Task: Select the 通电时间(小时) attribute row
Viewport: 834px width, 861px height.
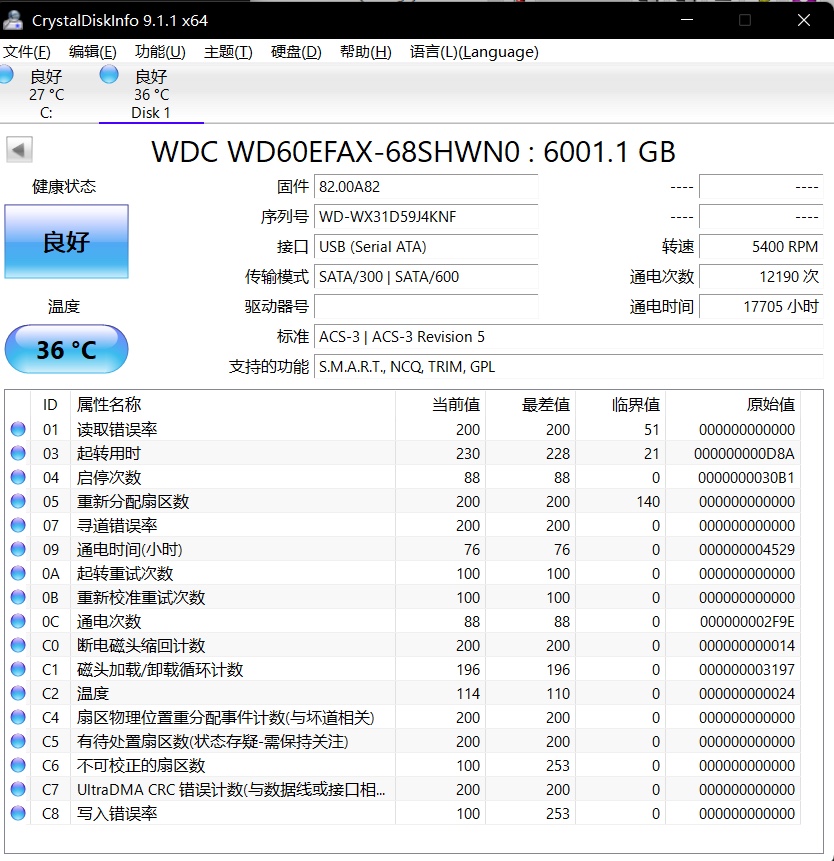Action: click(x=130, y=550)
